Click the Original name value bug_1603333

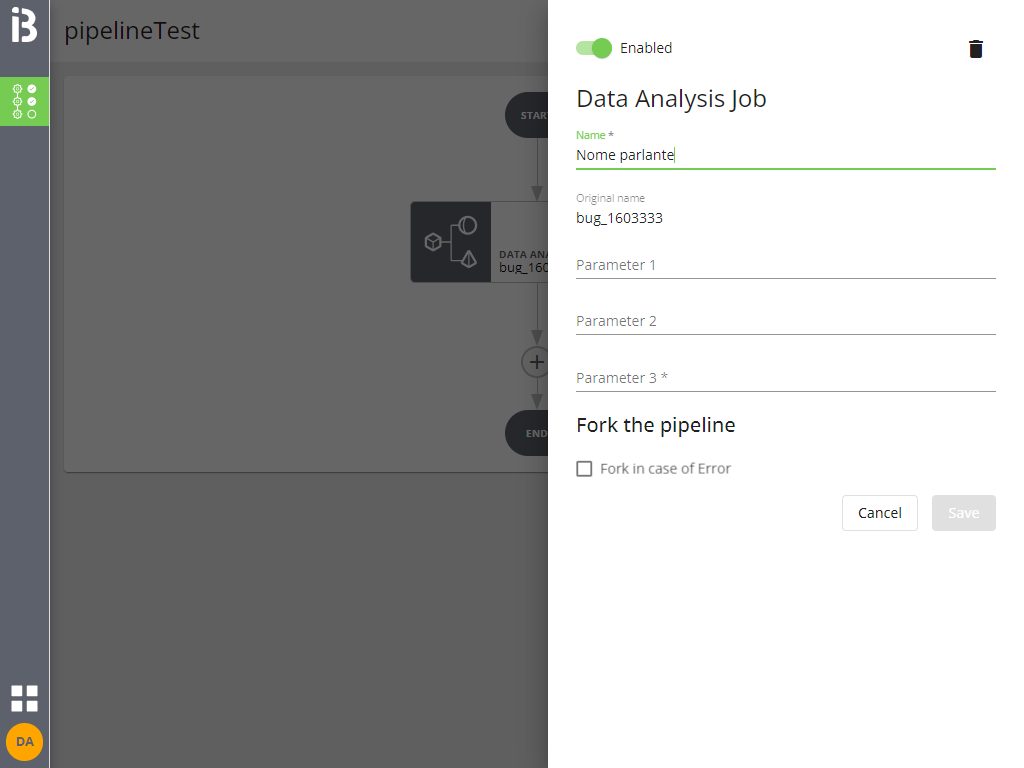coord(619,218)
